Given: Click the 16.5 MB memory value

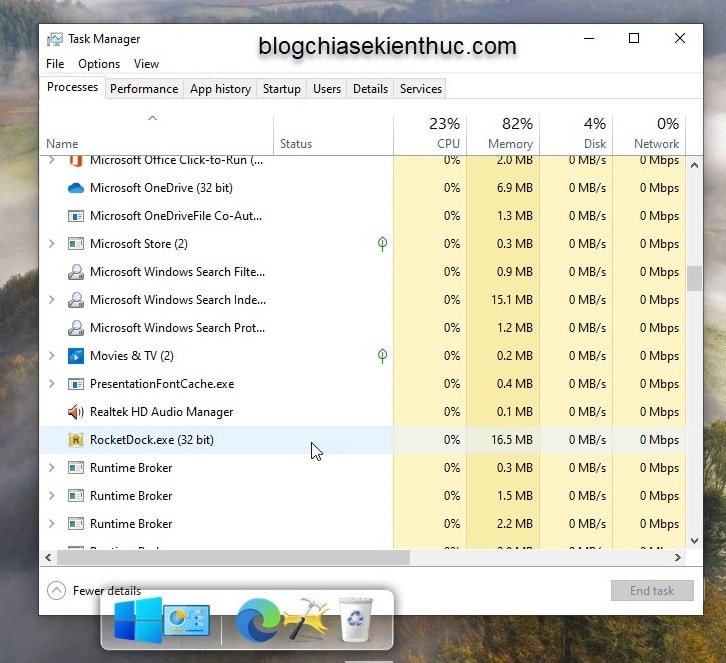Looking at the screenshot, I should (x=512, y=440).
